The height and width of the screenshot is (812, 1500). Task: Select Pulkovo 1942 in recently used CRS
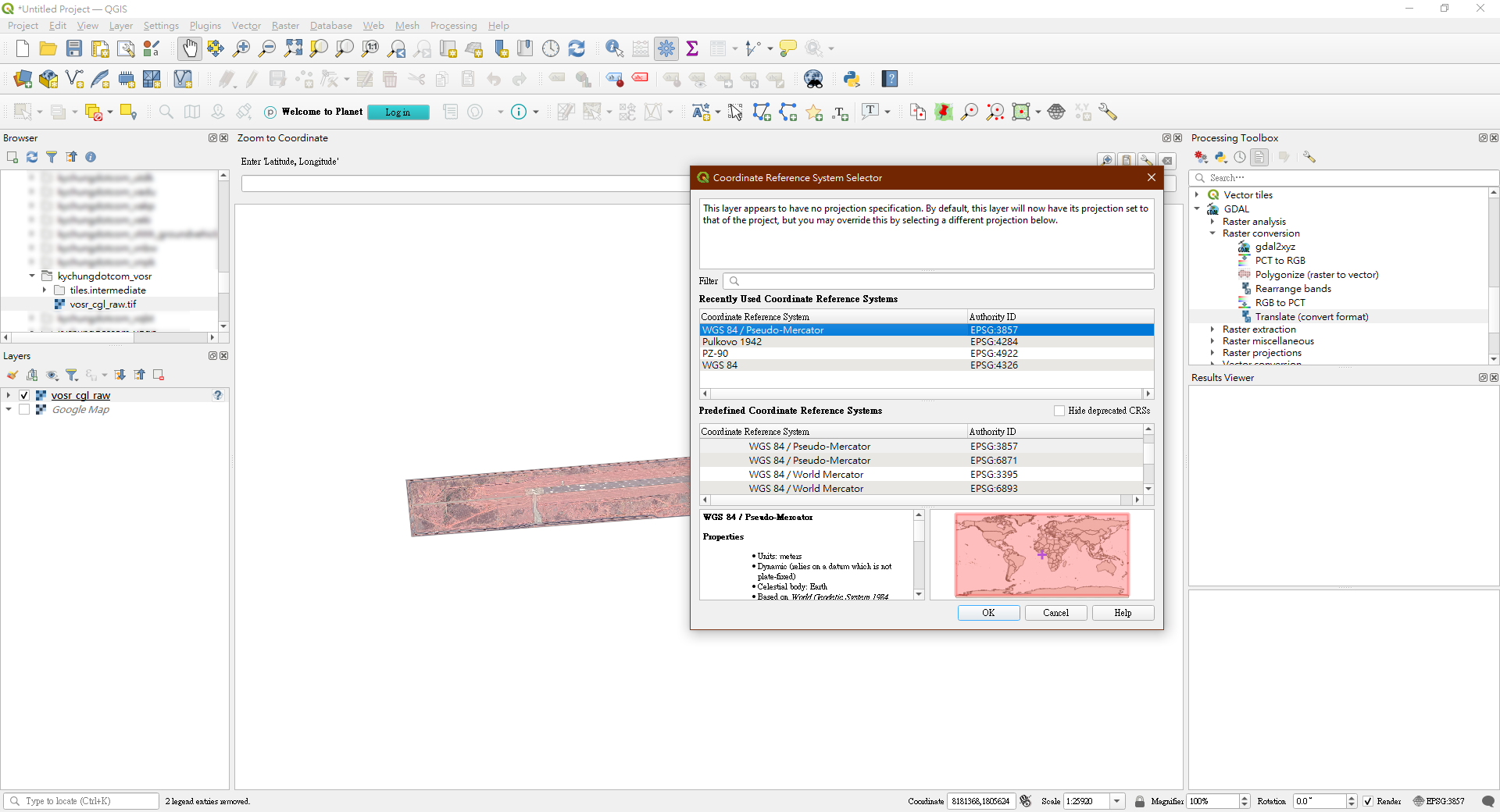(927, 342)
